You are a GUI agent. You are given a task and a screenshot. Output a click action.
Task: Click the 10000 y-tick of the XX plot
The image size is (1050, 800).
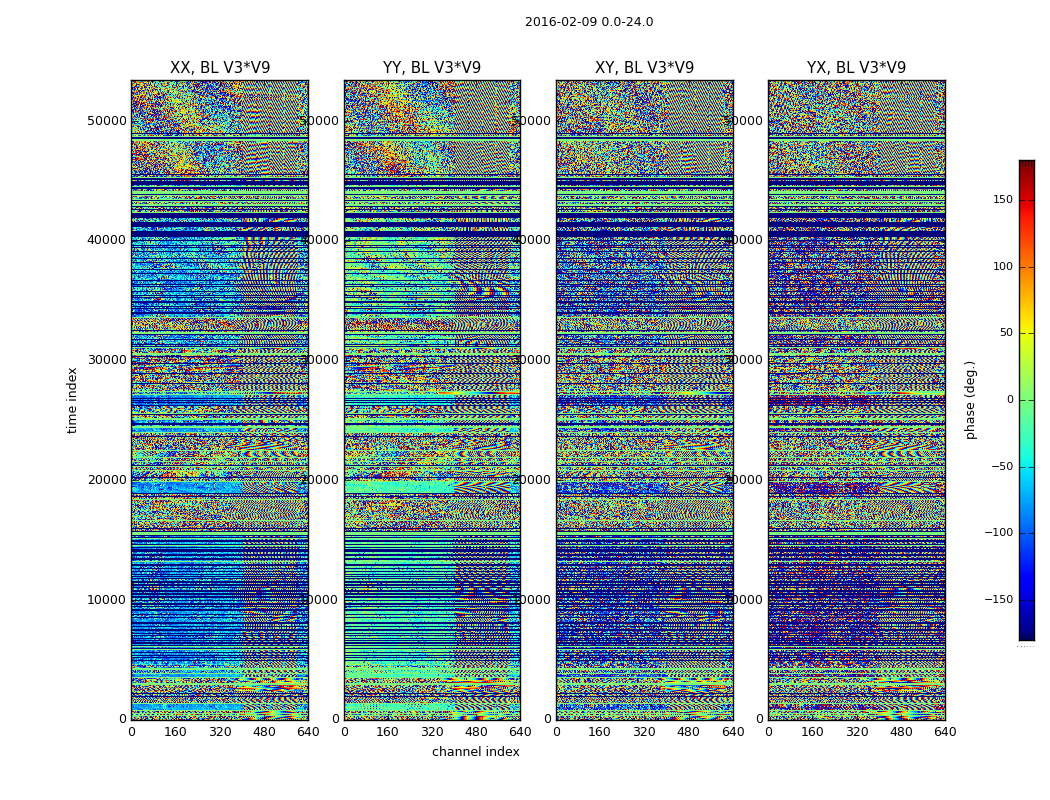(108, 600)
